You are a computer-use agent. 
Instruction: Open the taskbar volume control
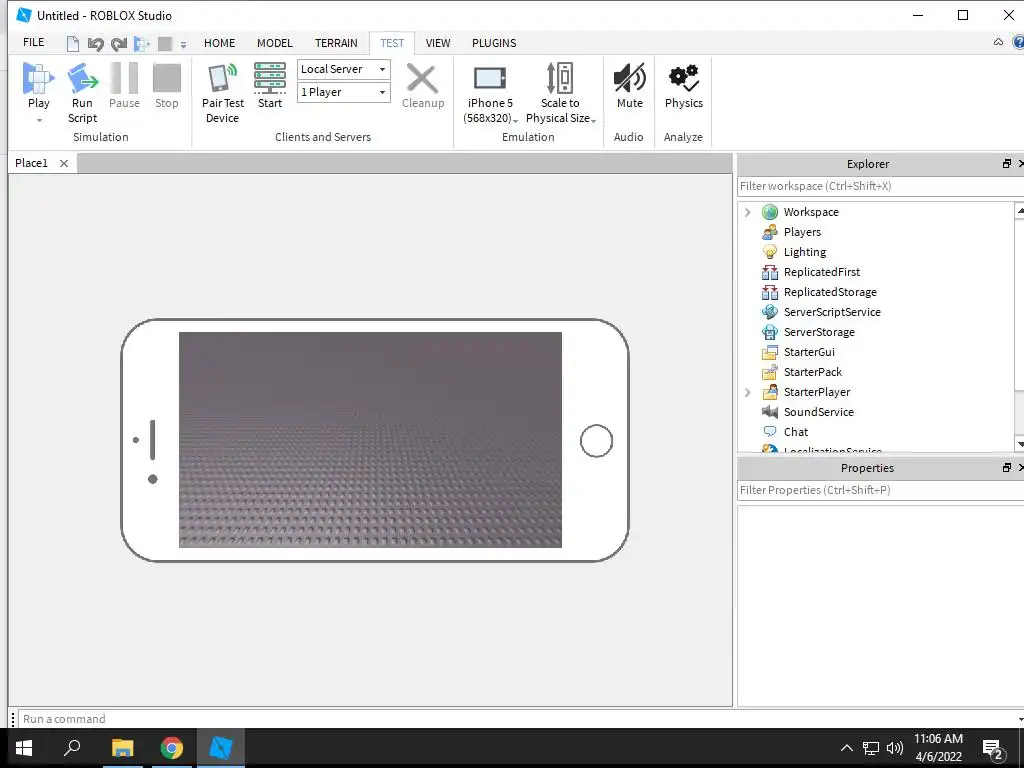click(895, 748)
